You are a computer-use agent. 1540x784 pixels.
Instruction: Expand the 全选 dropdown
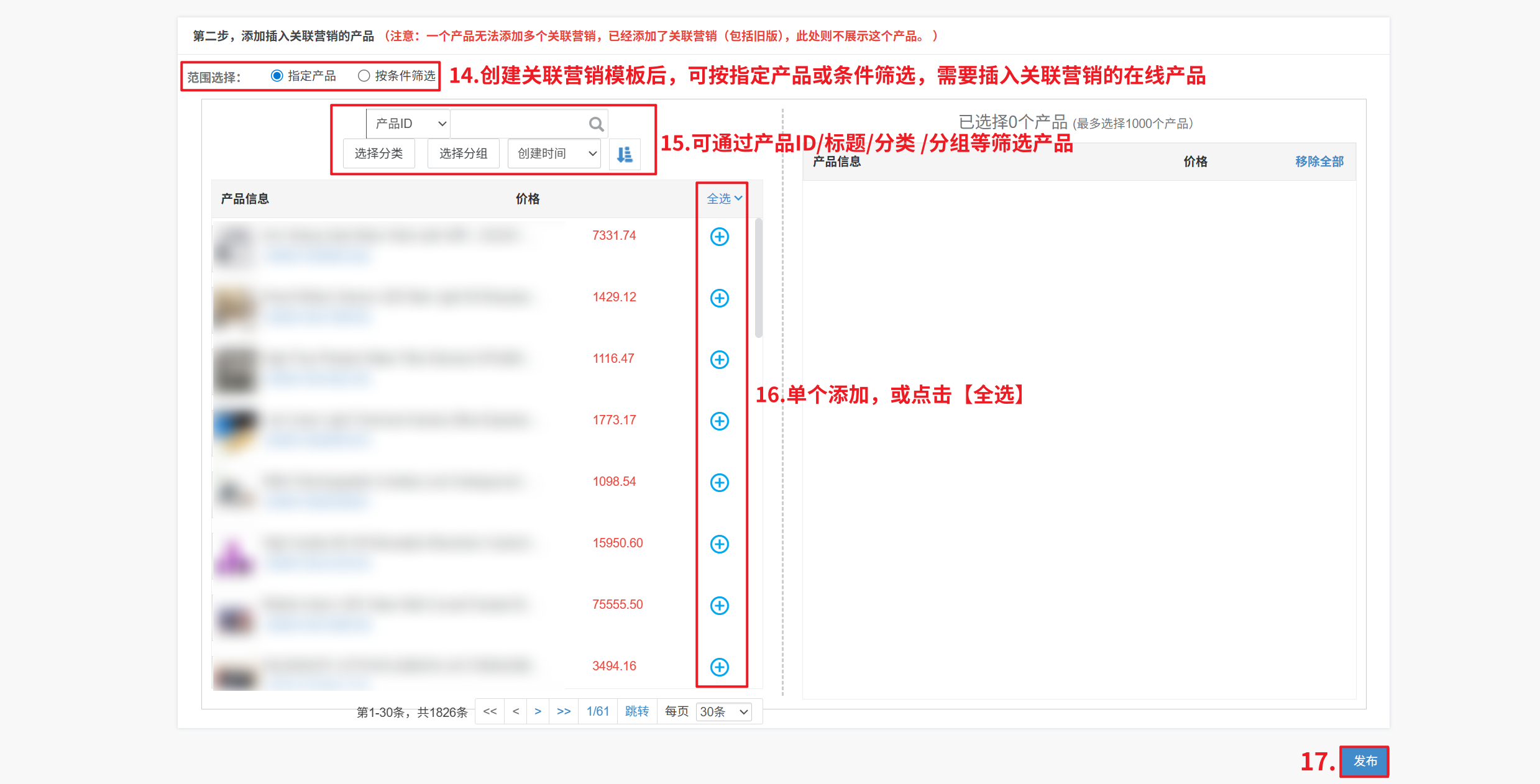(724, 199)
